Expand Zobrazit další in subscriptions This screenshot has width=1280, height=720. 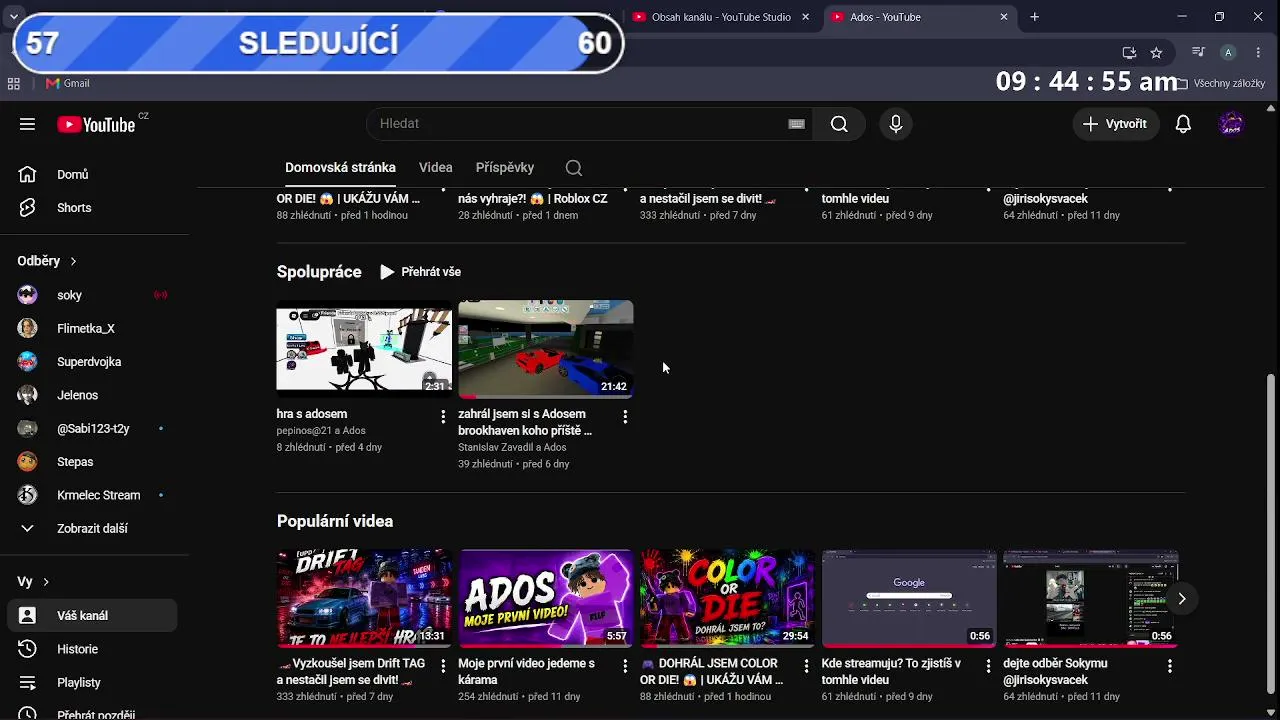92,528
